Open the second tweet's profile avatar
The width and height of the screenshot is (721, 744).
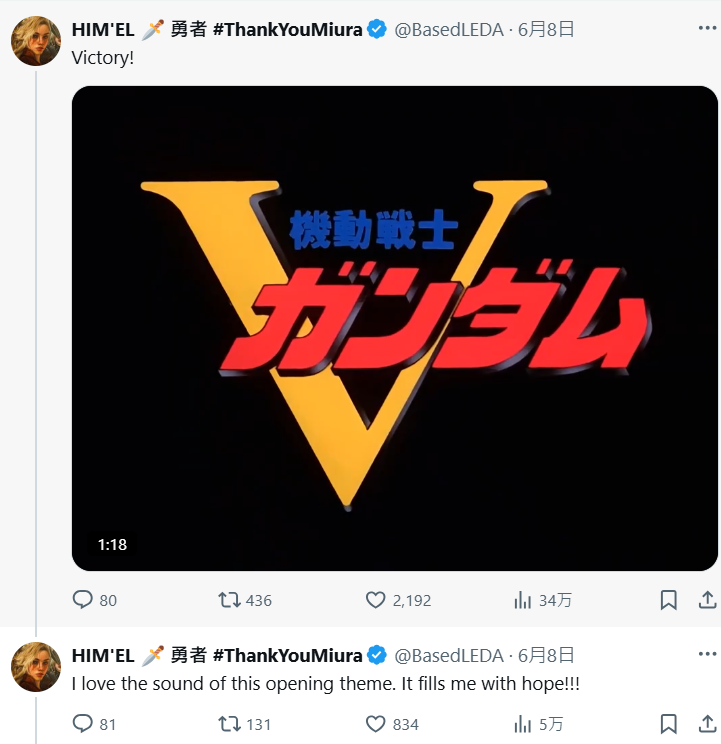pos(36,667)
